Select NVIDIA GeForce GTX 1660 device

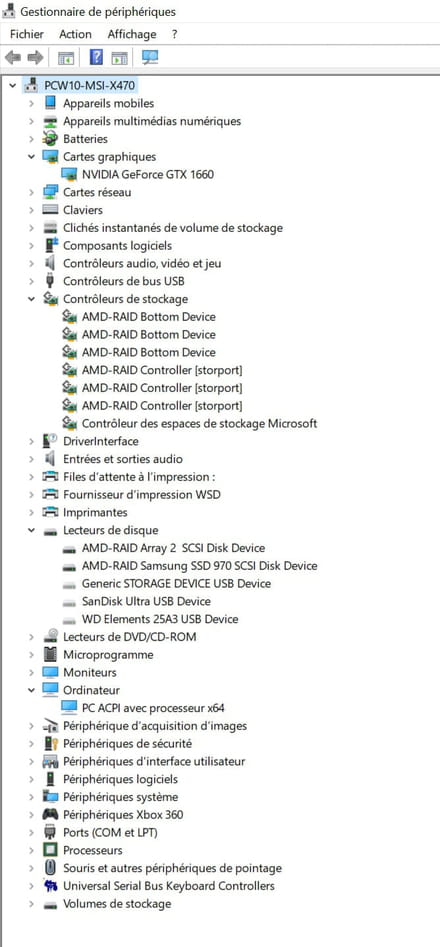(148, 175)
